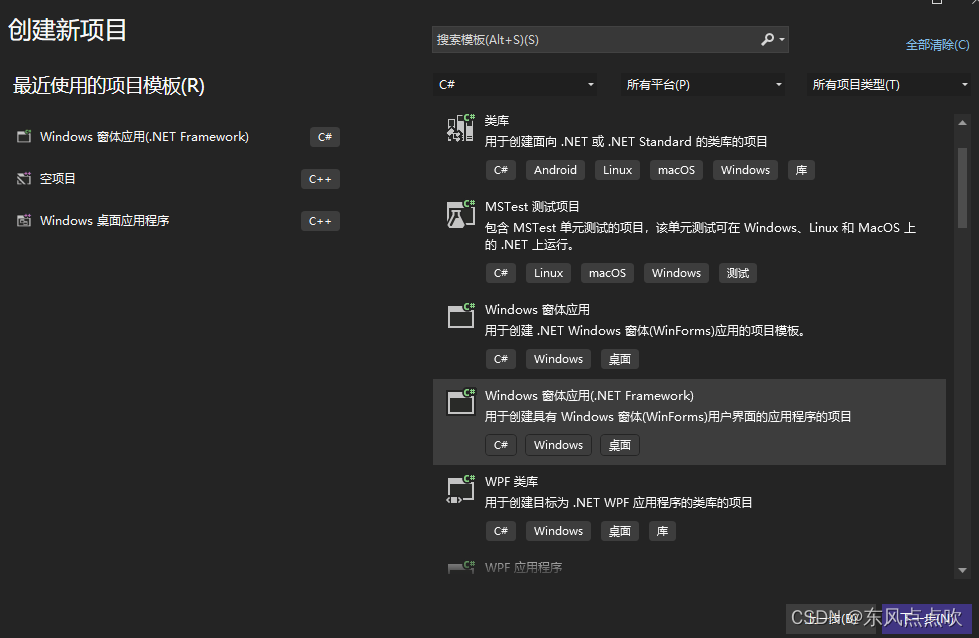Screen dimensions: 979x638
Task: Click the 空项目 recent template icon
Action: (x=22, y=178)
